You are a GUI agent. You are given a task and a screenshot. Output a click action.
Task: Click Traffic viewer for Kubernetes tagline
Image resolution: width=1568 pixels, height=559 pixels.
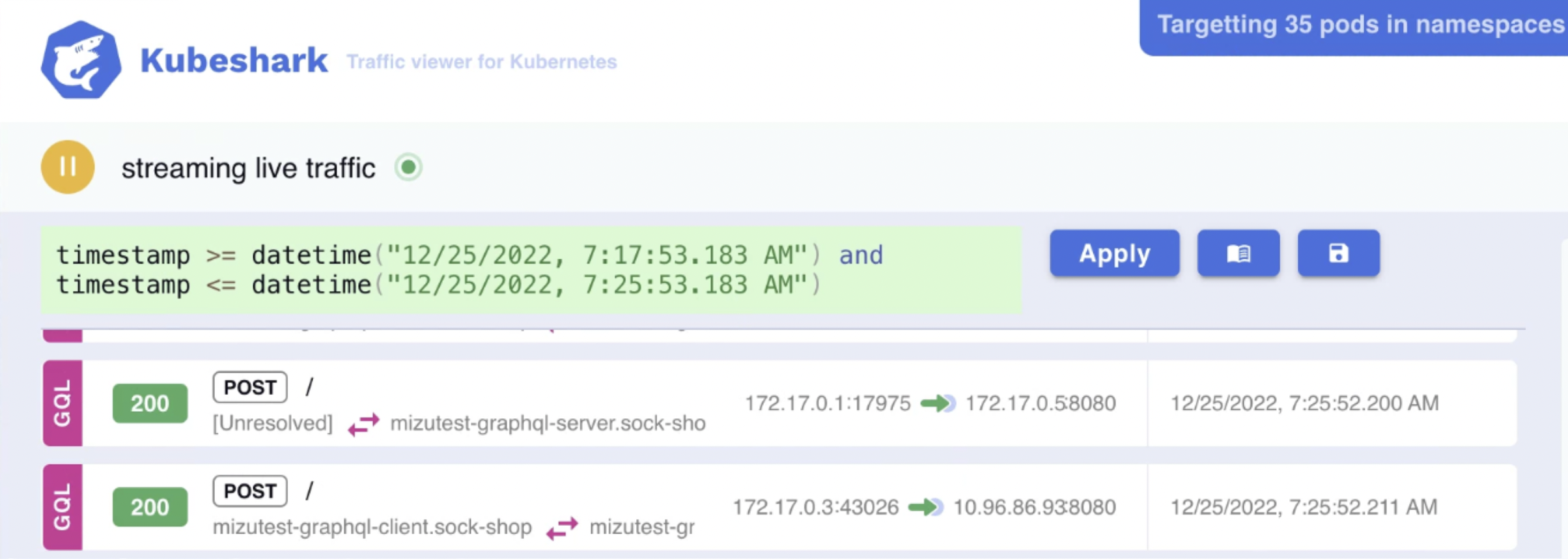point(482,62)
